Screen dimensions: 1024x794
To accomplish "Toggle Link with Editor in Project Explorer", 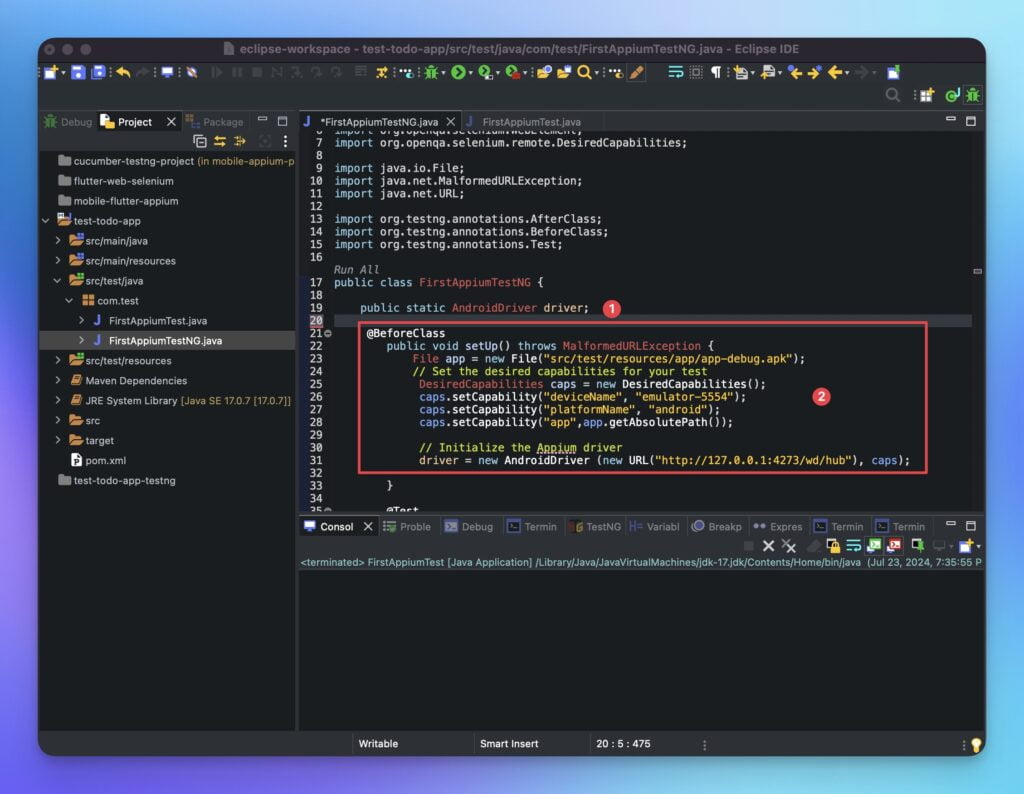I will point(220,141).
